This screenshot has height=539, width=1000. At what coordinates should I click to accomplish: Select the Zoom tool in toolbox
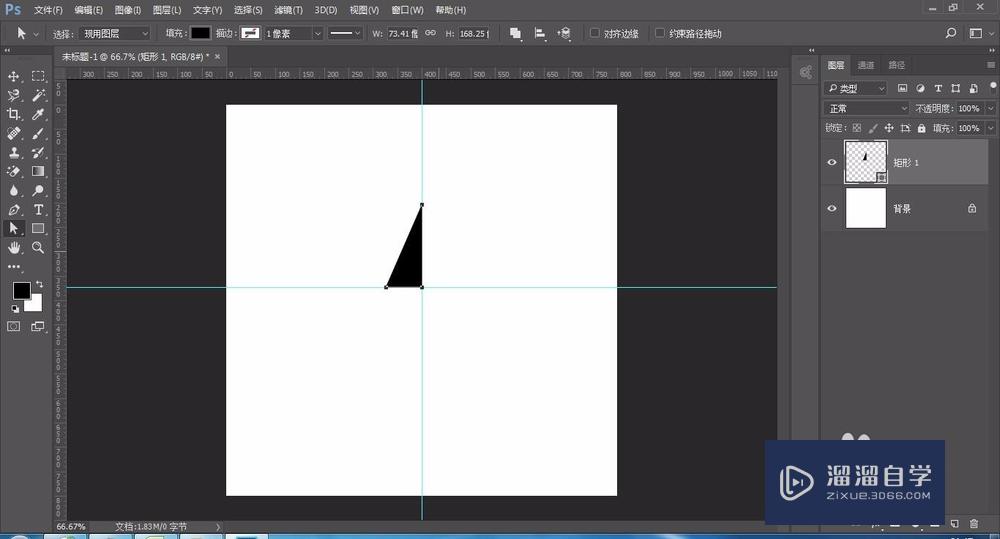(39, 247)
